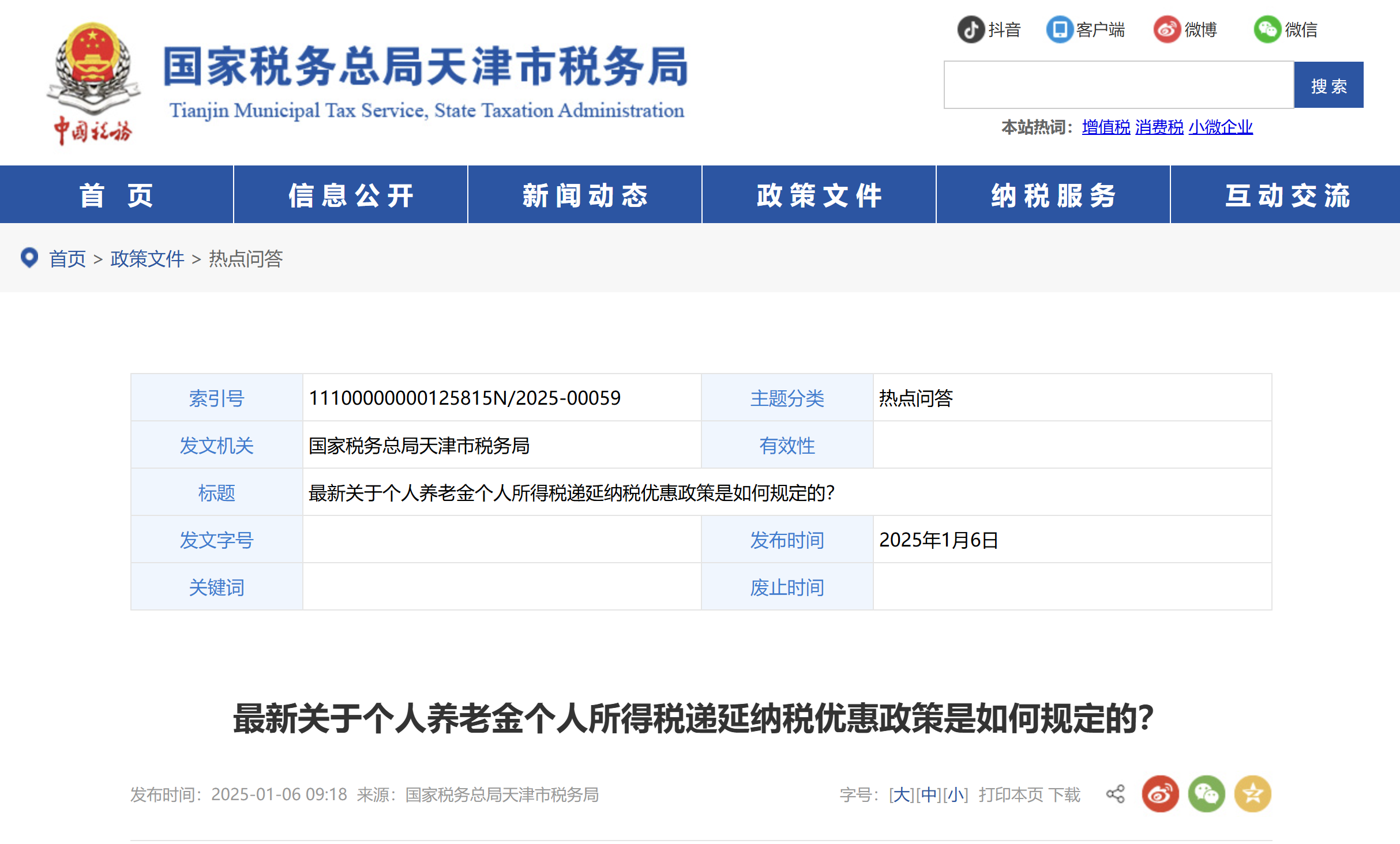This screenshot has width=1400, height=844.
Task: Open the 增值税 hot word link
Action: [1105, 127]
